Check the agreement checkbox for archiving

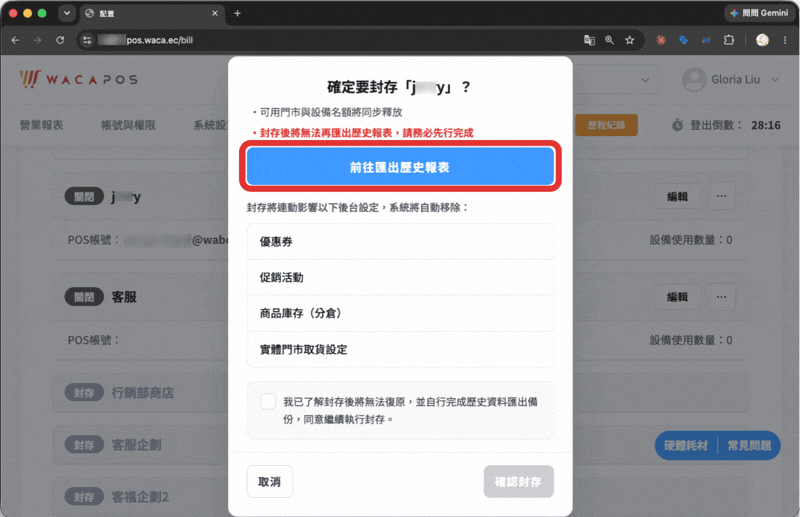(268, 402)
